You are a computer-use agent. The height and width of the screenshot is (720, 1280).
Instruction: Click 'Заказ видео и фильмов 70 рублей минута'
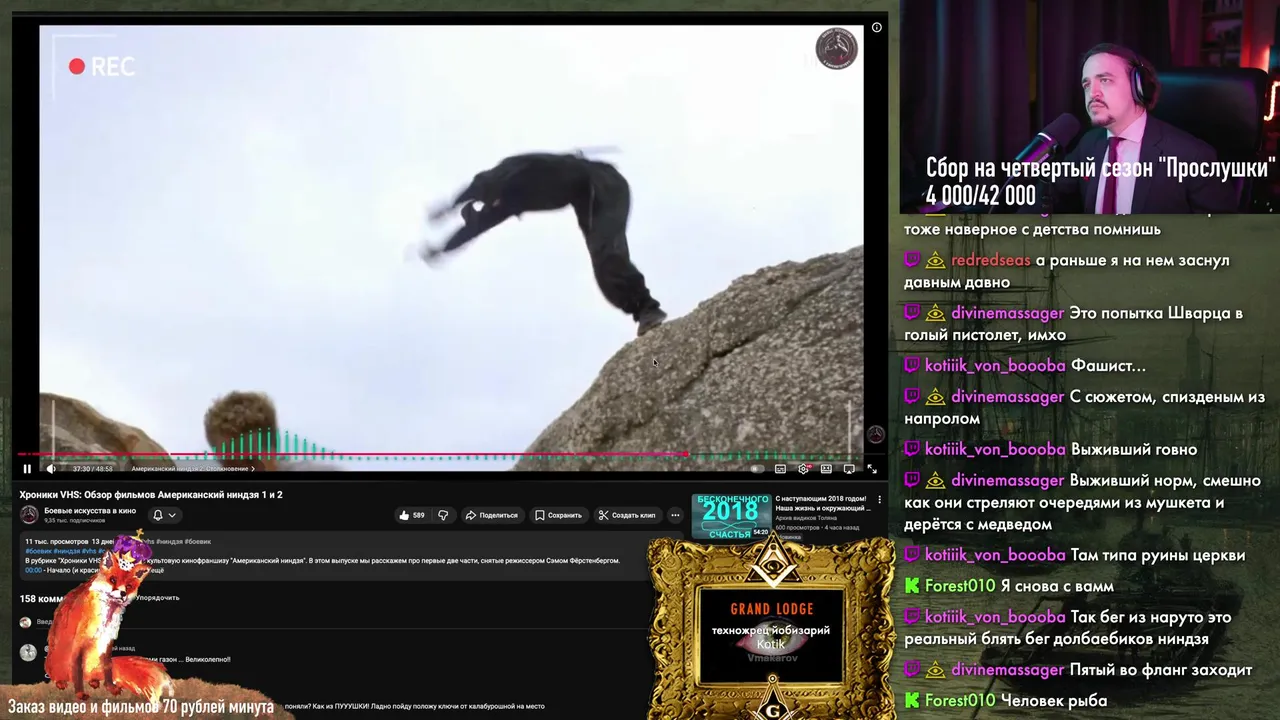(x=140, y=707)
